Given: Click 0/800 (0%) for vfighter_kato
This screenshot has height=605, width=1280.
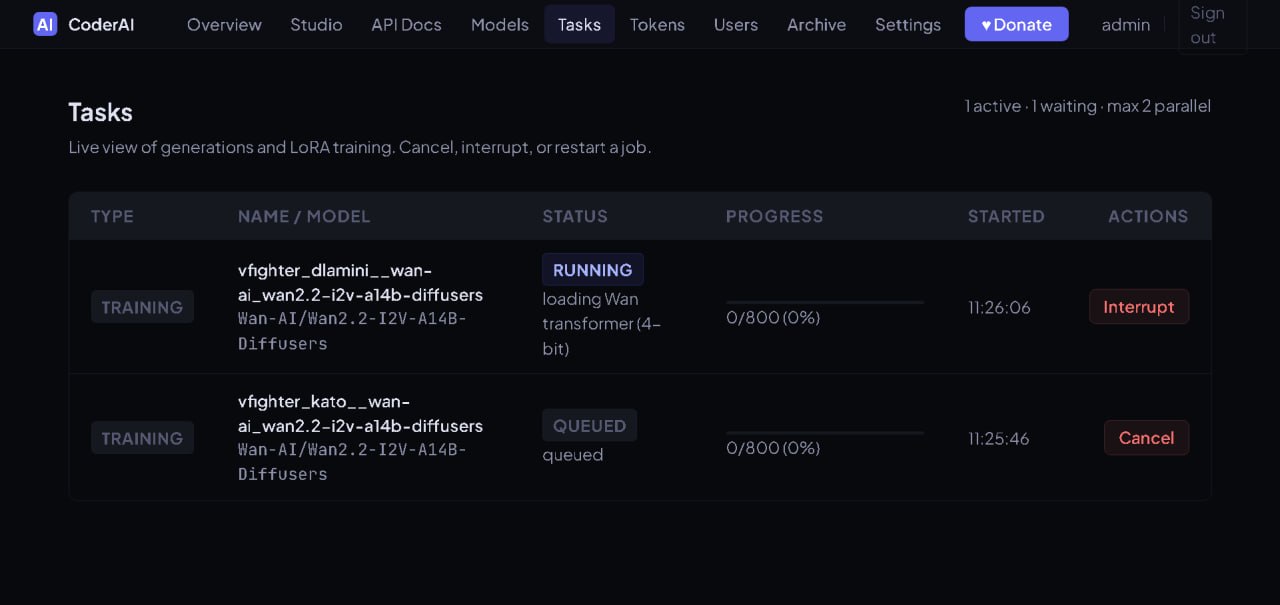Looking at the screenshot, I should [773, 449].
